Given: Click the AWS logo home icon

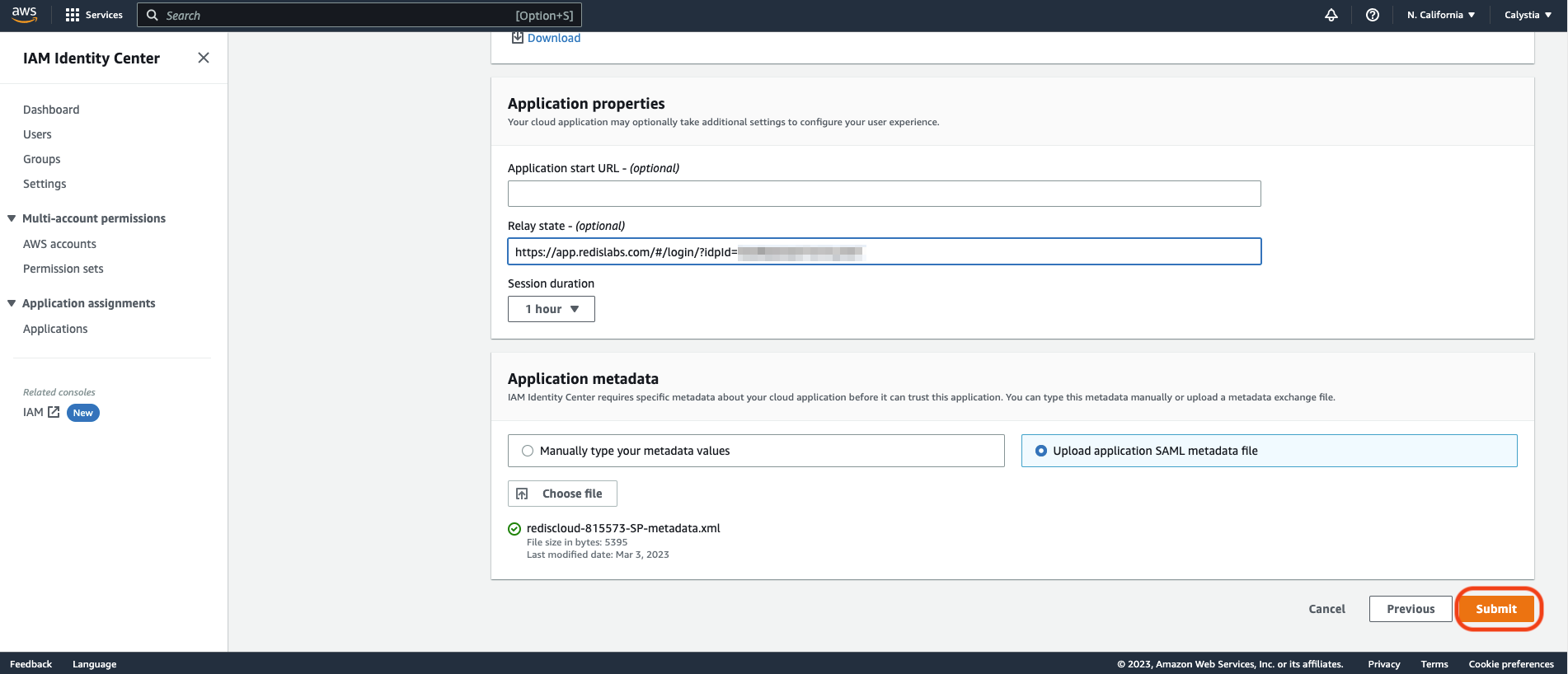Looking at the screenshot, I should click(x=25, y=15).
